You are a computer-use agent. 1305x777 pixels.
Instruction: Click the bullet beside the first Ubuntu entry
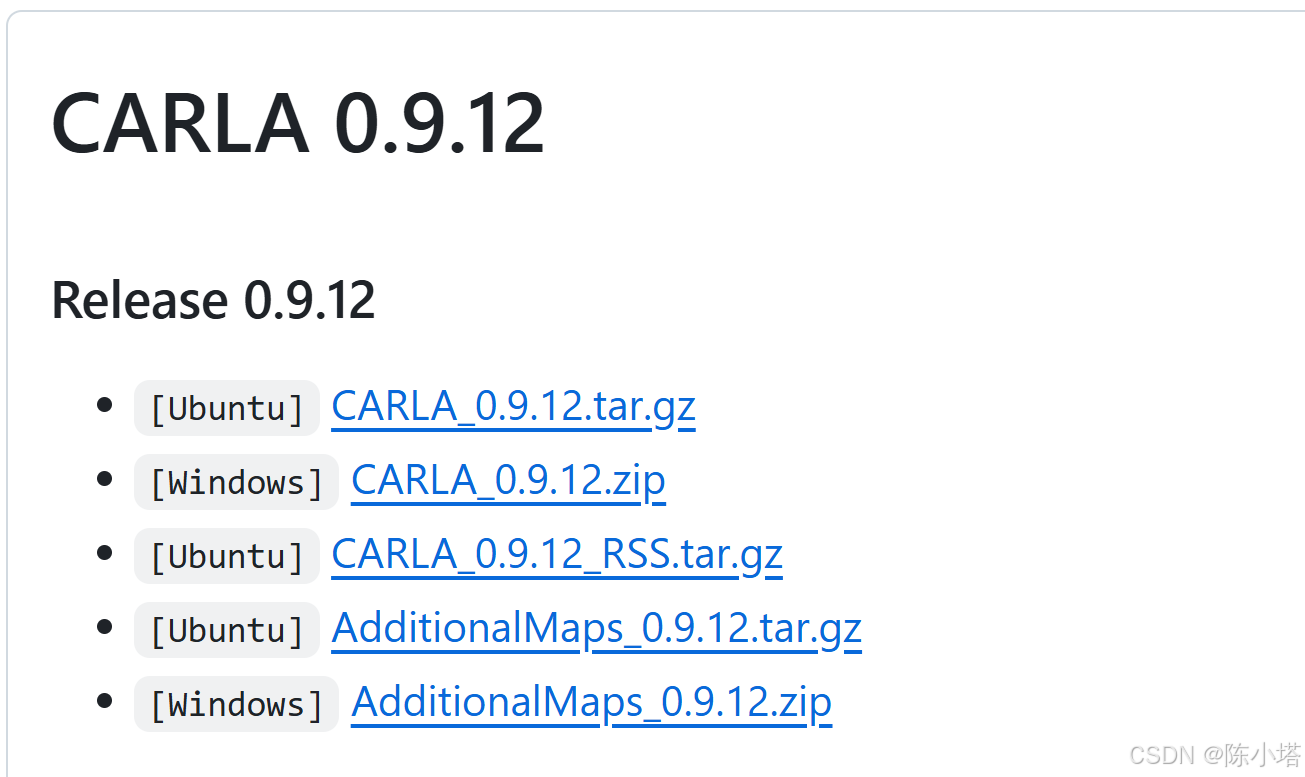coord(105,404)
